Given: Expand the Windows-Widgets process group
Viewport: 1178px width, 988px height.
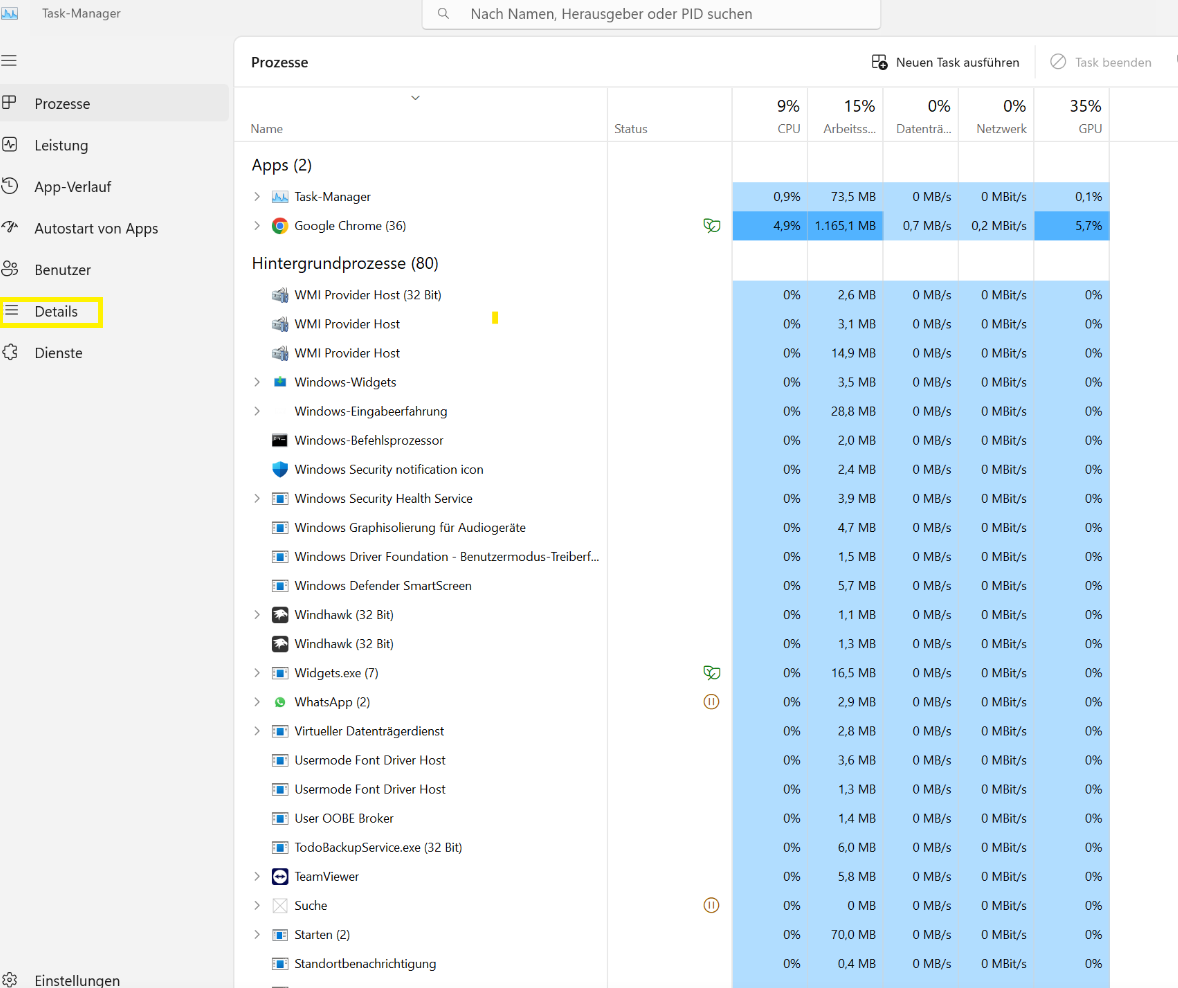Looking at the screenshot, I should coord(257,382).
